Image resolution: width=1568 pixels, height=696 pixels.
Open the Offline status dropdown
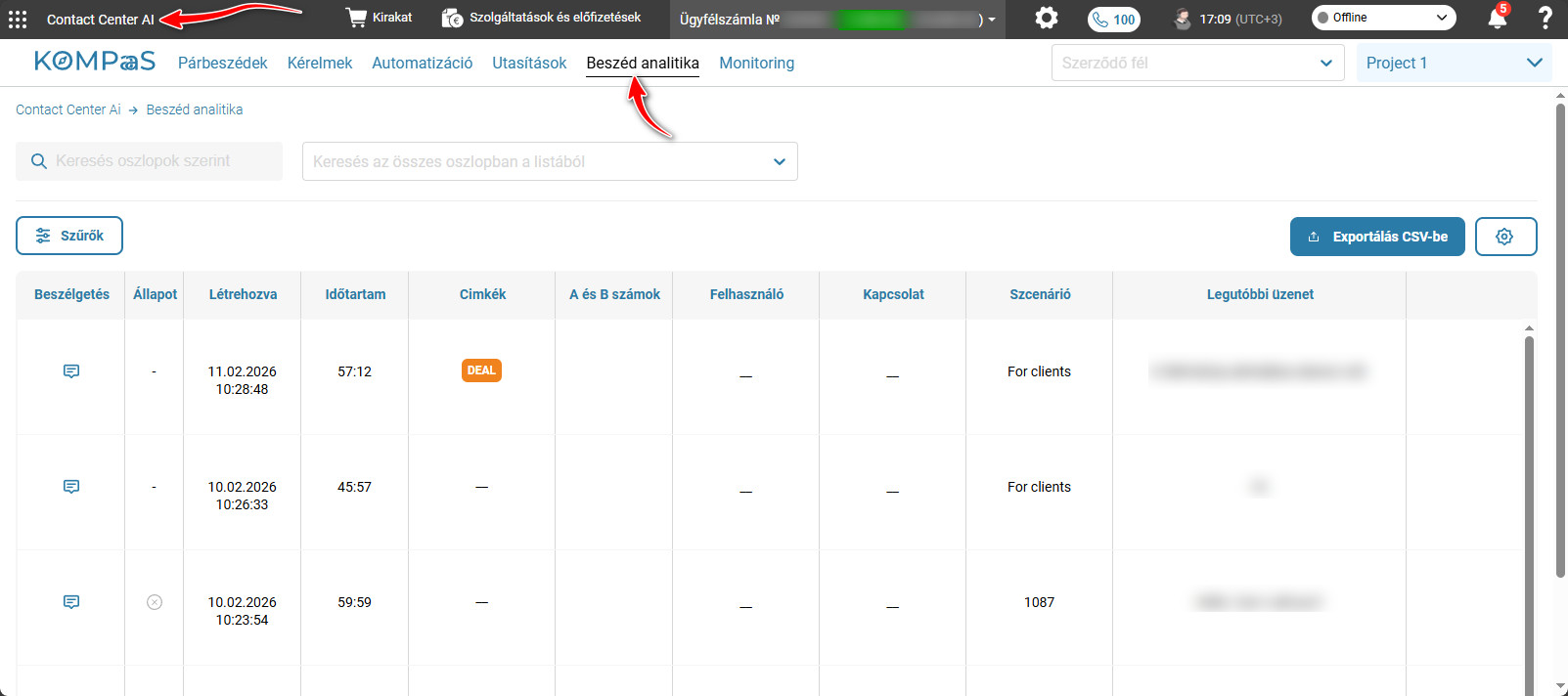[1383, 18]
